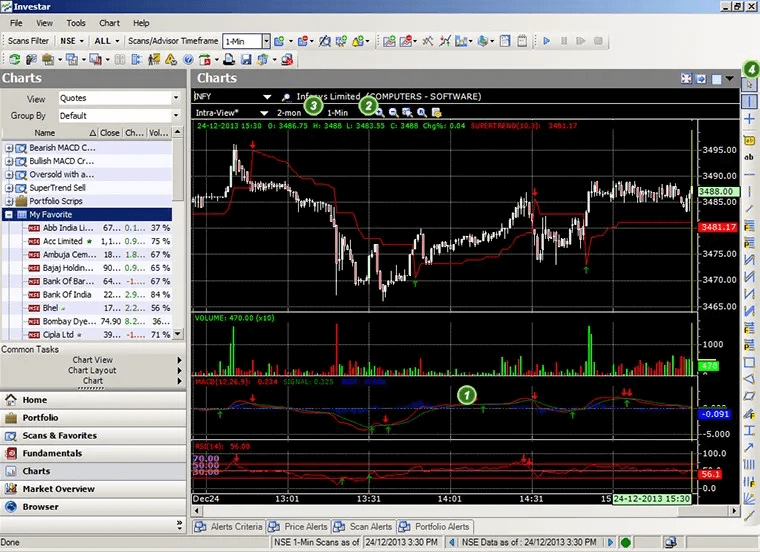Image resolution: width=760 pixels, height=552 pixels.
Task: Expand the Oversold scan group
Action: (x=9, y=174)
